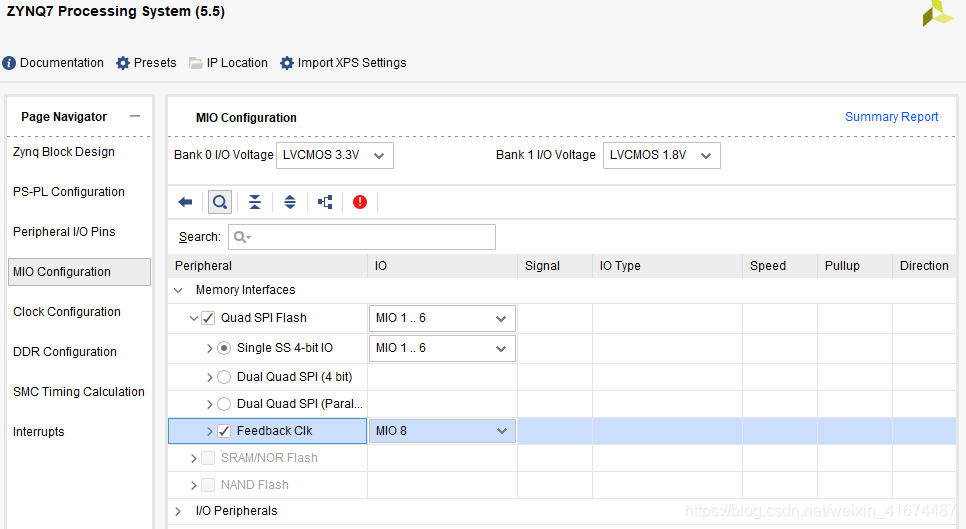Collapse the Quad SPI Flash node
Viewport: 966px width, 529px height.
(193, 318)
